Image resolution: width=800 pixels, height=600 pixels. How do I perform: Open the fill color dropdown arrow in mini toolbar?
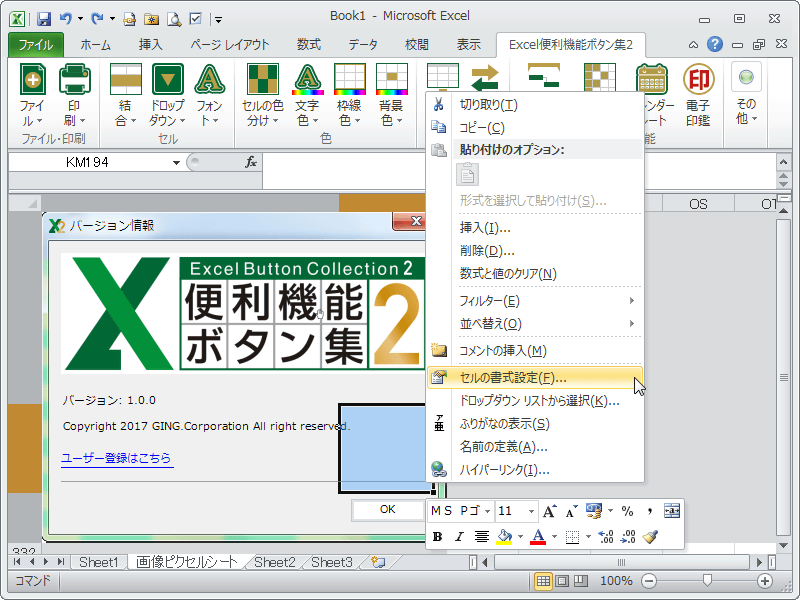click(x=520, y=537)
